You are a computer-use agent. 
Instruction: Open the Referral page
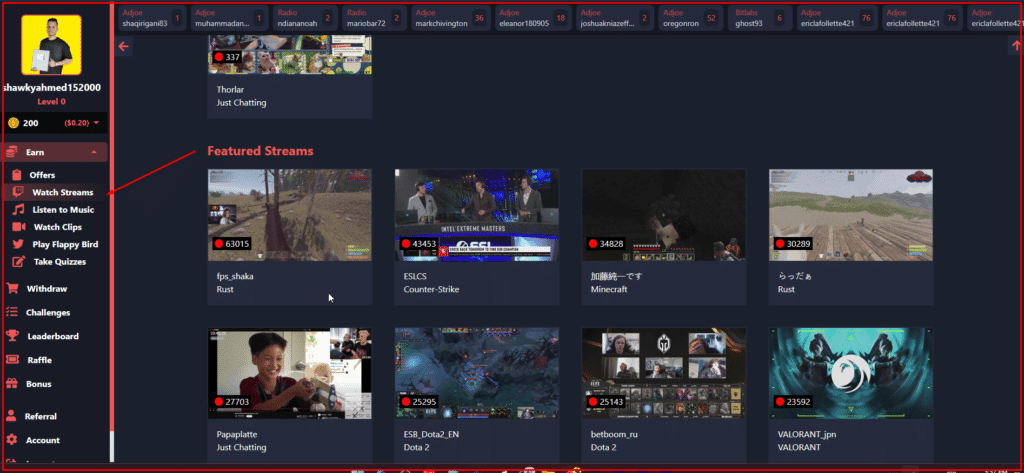point(40,416)
